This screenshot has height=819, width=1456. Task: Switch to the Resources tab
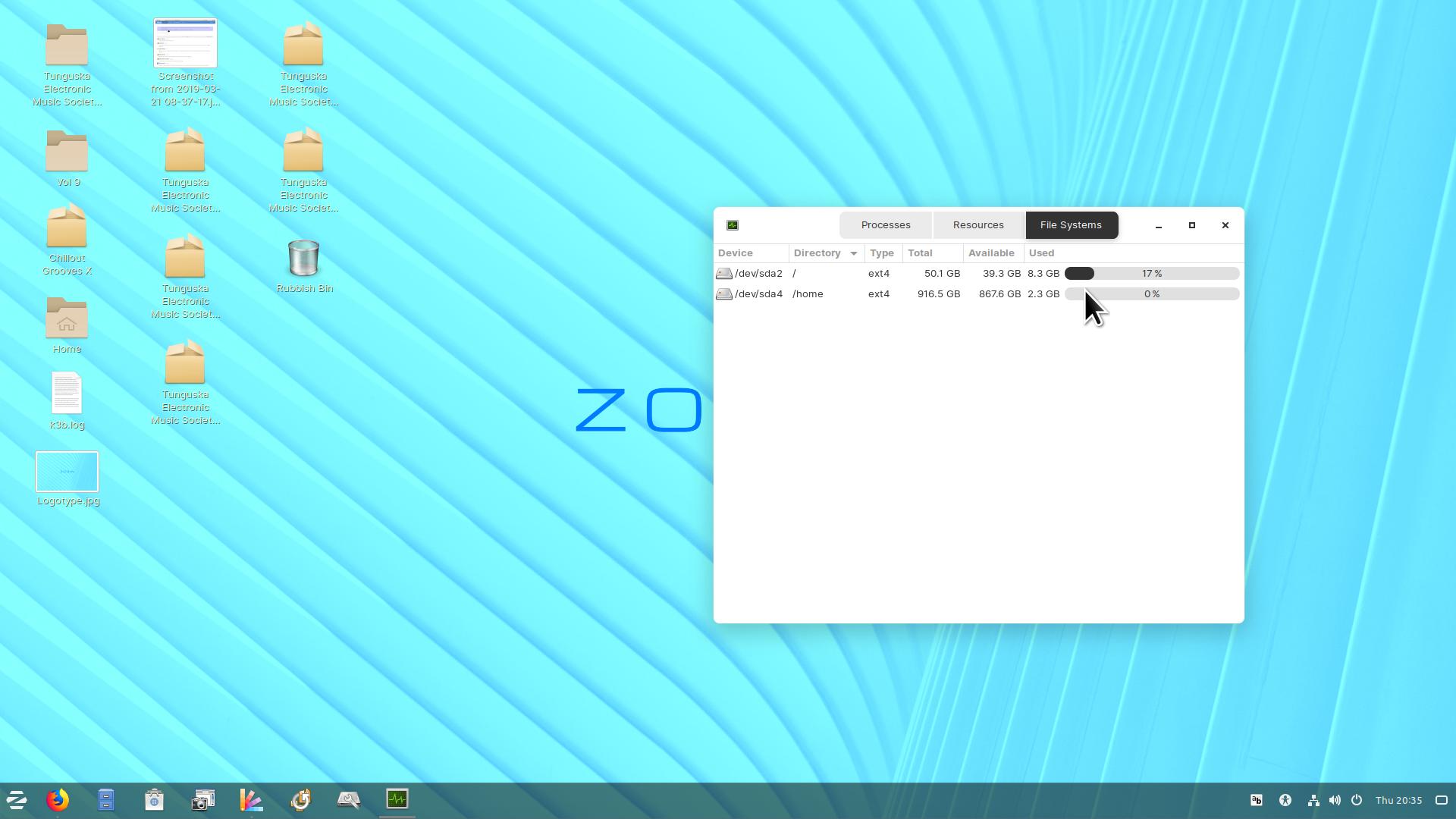(x=978, y=224)
